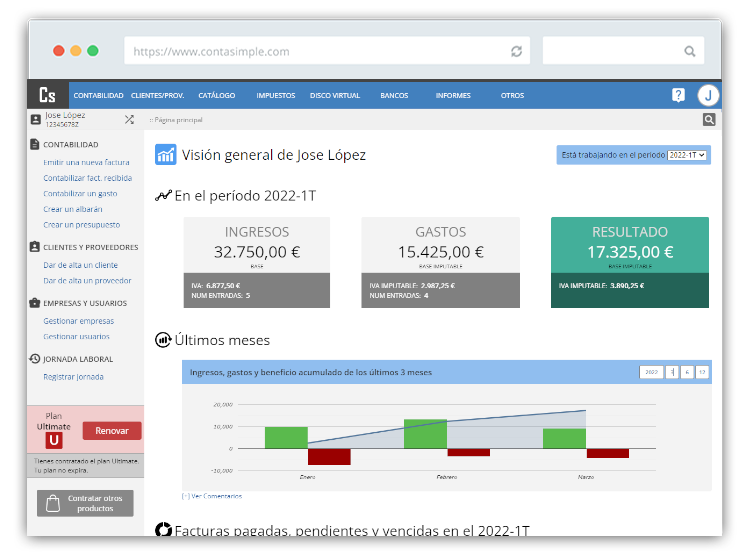Screen dimensions: 750x552
Task: Click the browser red close dot
Action: pyautogui.click(x=59, y=51)
